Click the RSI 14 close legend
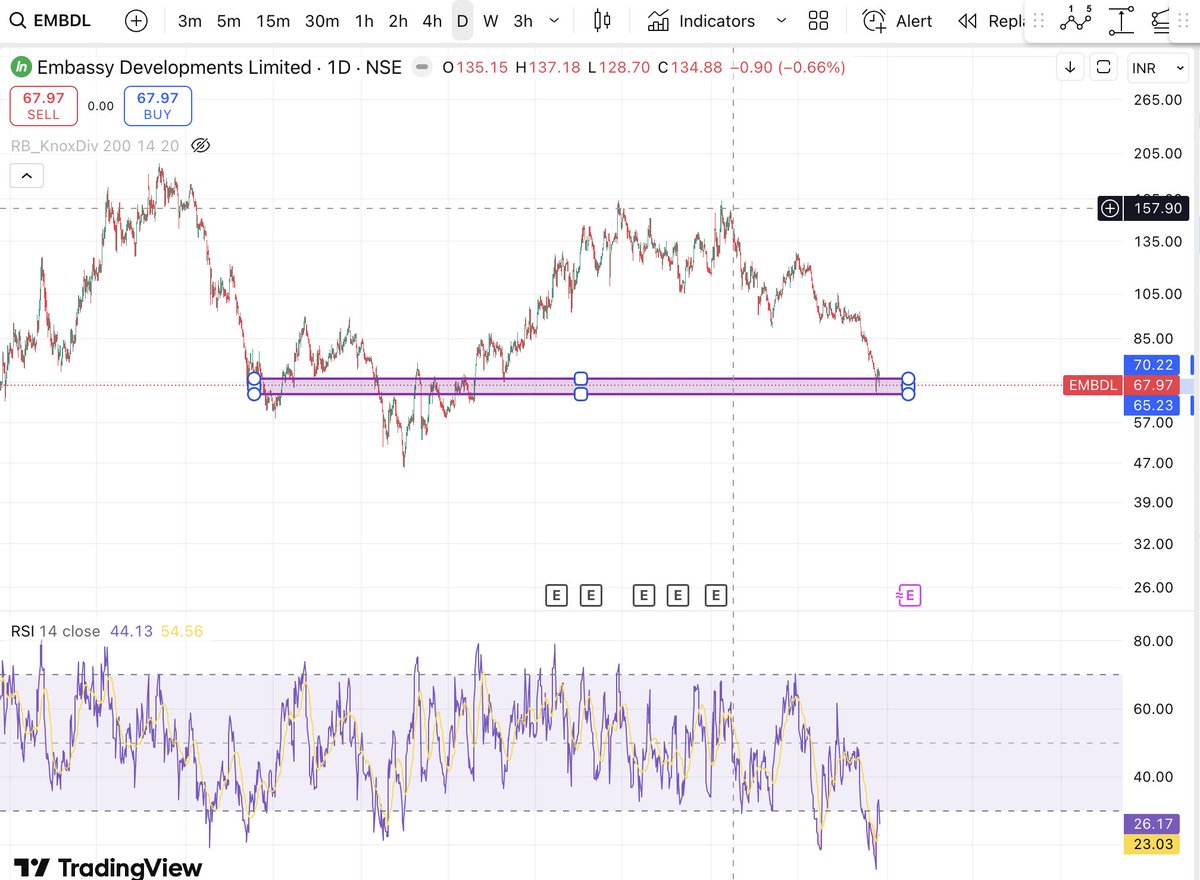The height and width of the screenshot is (880, 1200). [x=56, y=631]
